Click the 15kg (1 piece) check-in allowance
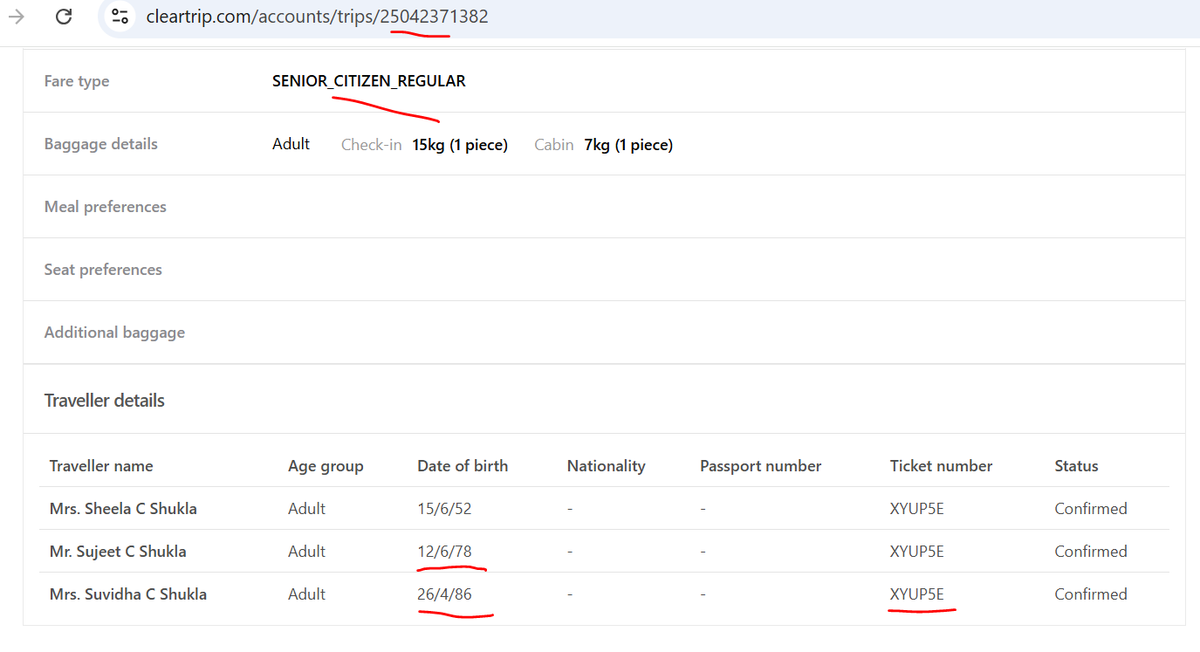 (460, 145)
